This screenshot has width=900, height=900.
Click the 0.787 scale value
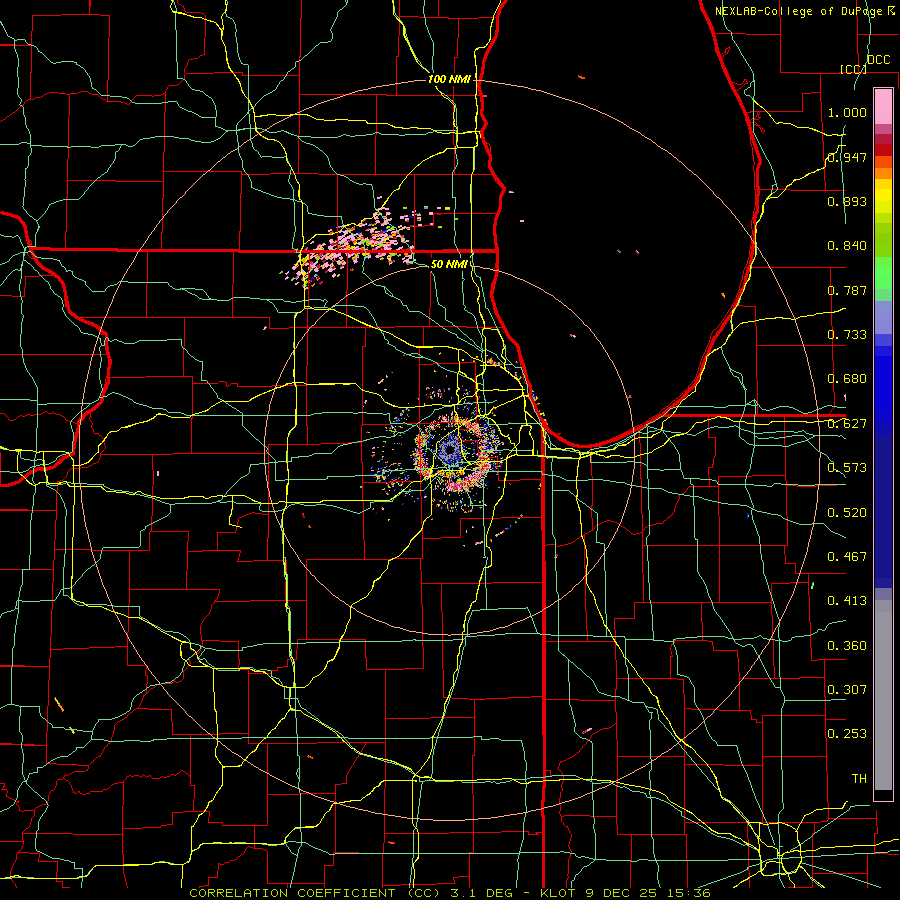[847, 290]
